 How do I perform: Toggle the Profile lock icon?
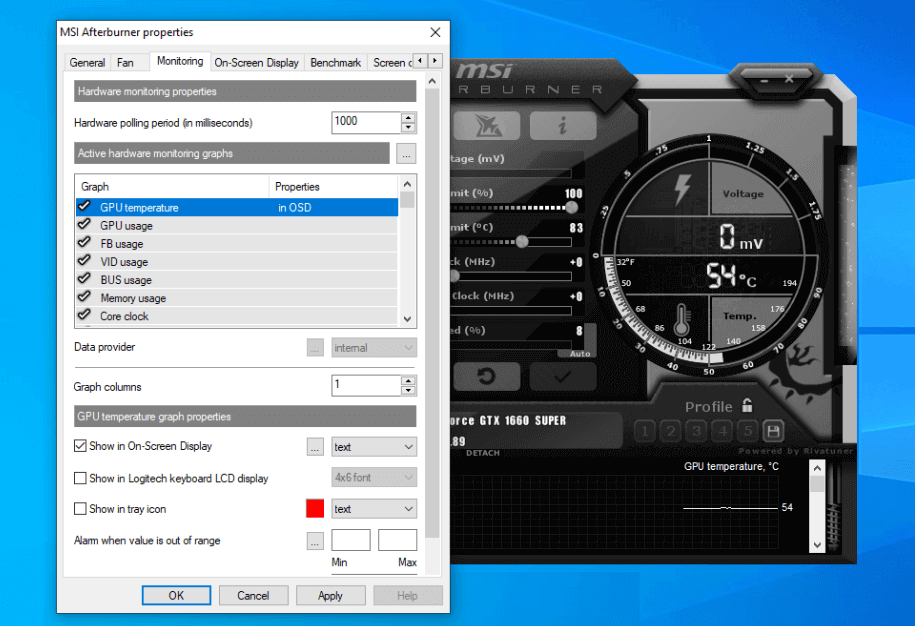(x=747, y=405)
